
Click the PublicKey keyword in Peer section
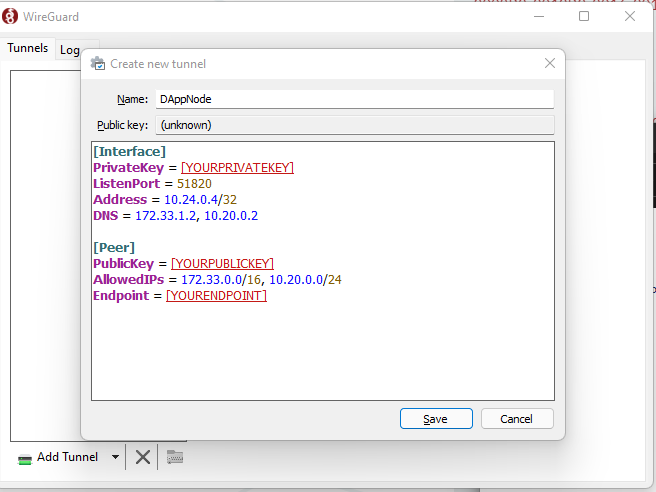(123, 264)
